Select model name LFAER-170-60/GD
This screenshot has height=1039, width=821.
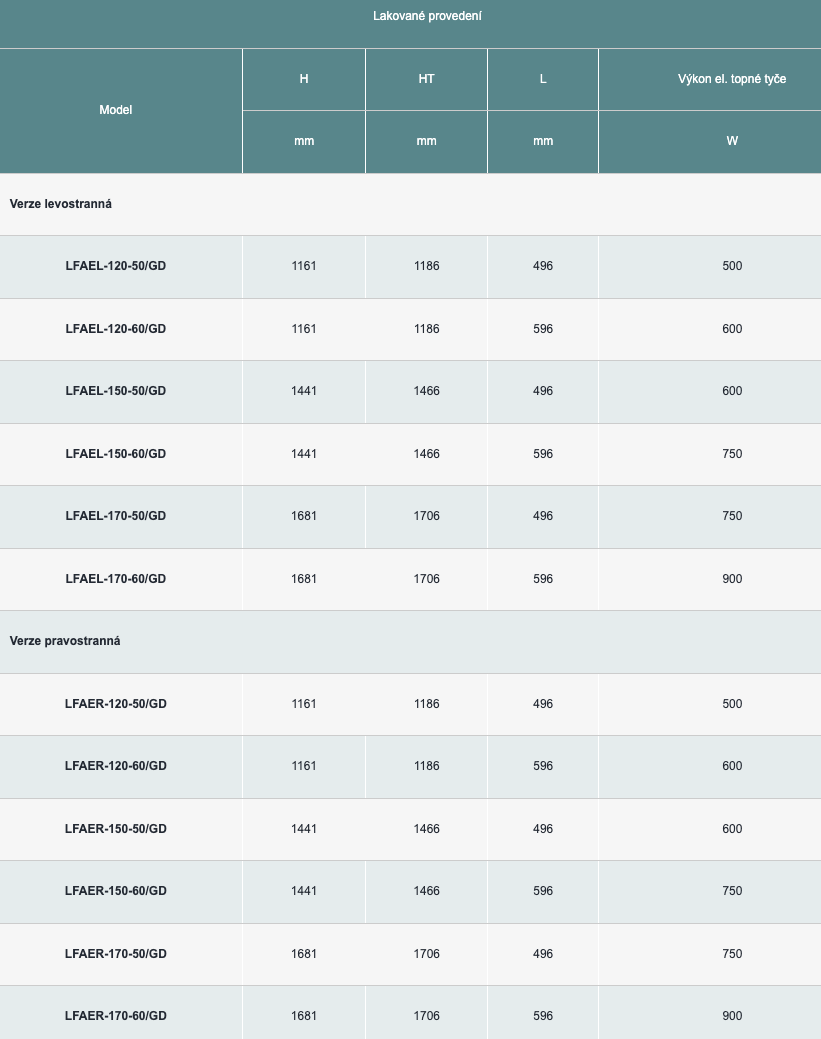(x=116, y=1016)
